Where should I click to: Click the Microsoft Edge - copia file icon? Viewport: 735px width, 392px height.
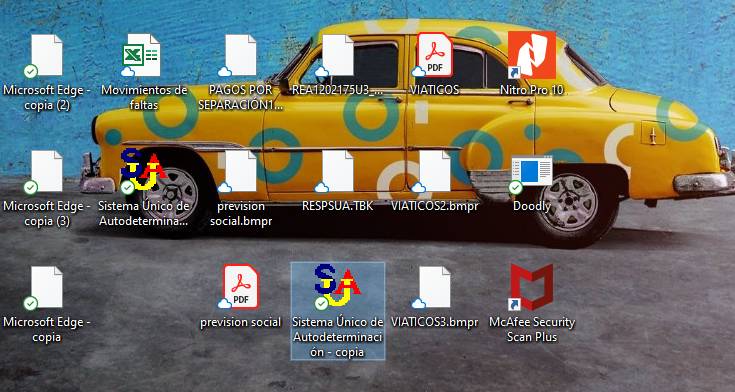(x=46, y=288)
